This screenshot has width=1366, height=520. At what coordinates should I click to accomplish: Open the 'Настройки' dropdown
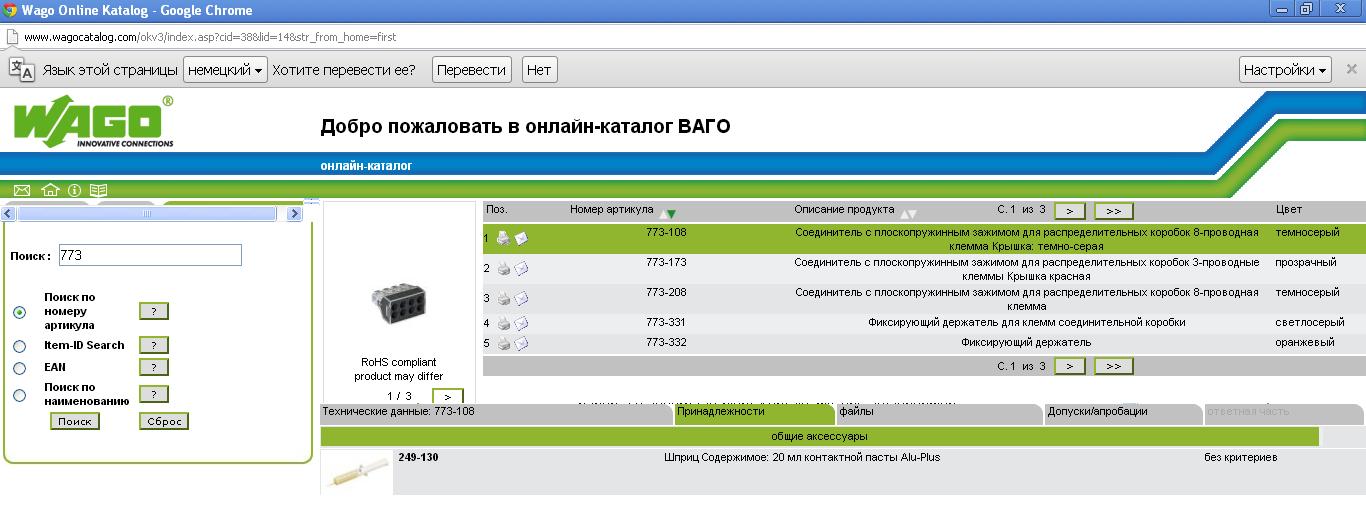1286,70
